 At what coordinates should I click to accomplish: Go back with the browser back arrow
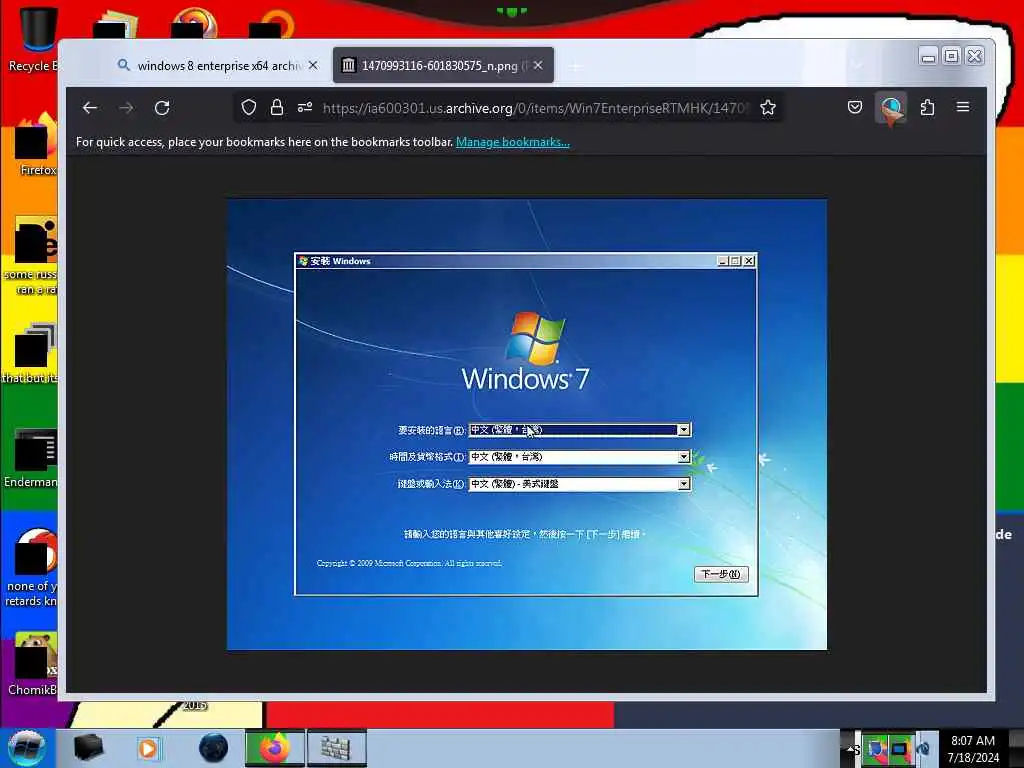pyautogui.click(x=90, y=108)
